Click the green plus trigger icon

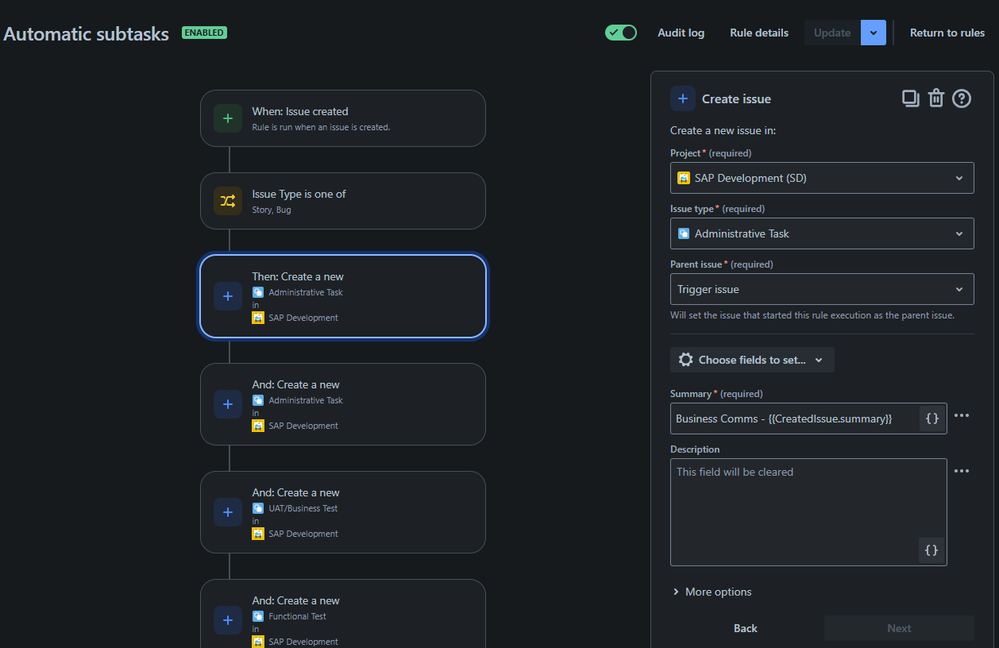(227, 119)
